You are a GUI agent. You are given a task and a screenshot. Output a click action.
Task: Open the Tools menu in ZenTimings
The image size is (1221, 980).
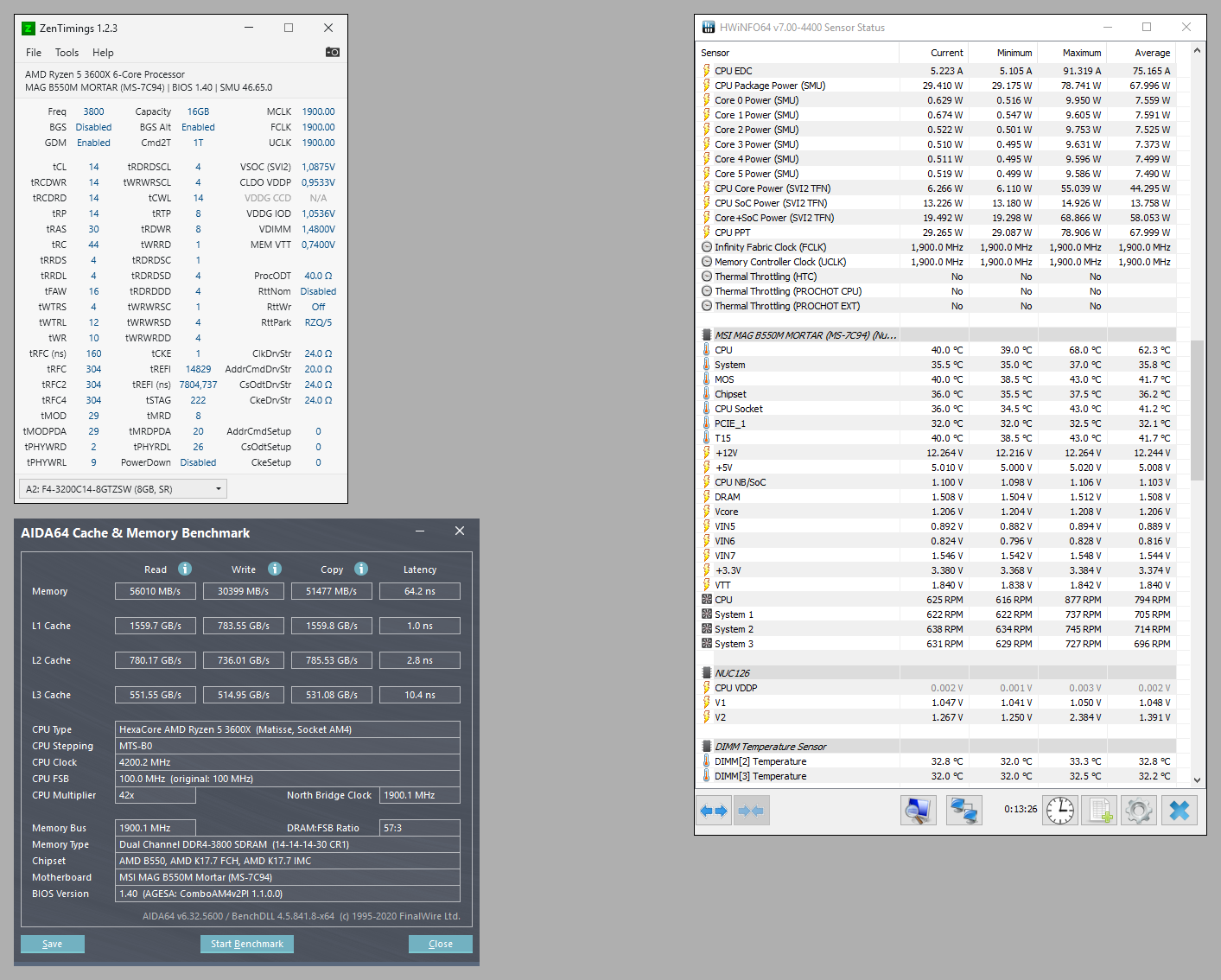click(67, 53)
